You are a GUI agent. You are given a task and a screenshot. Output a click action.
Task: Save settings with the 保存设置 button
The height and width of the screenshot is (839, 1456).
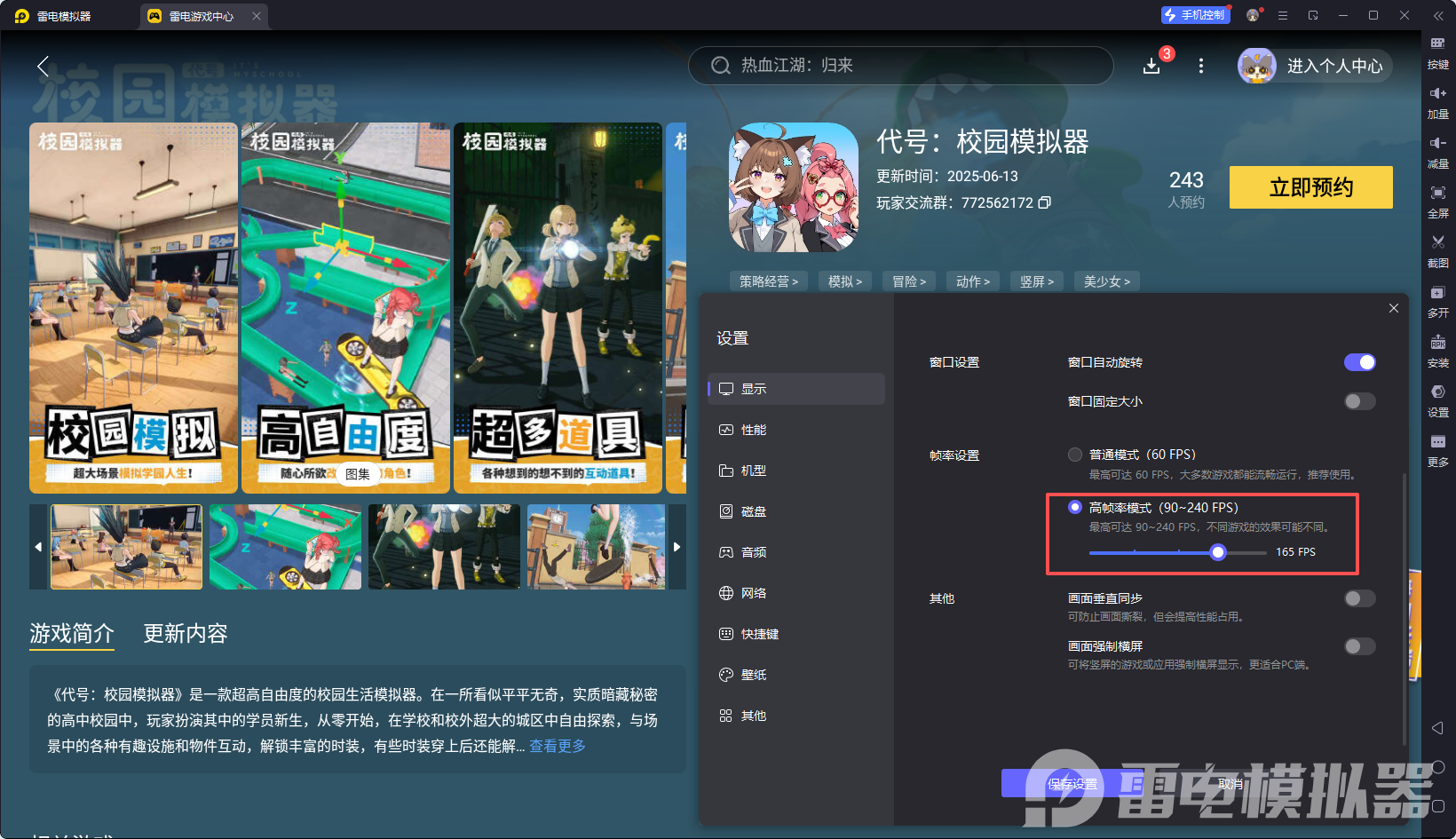pos(1072,783)
